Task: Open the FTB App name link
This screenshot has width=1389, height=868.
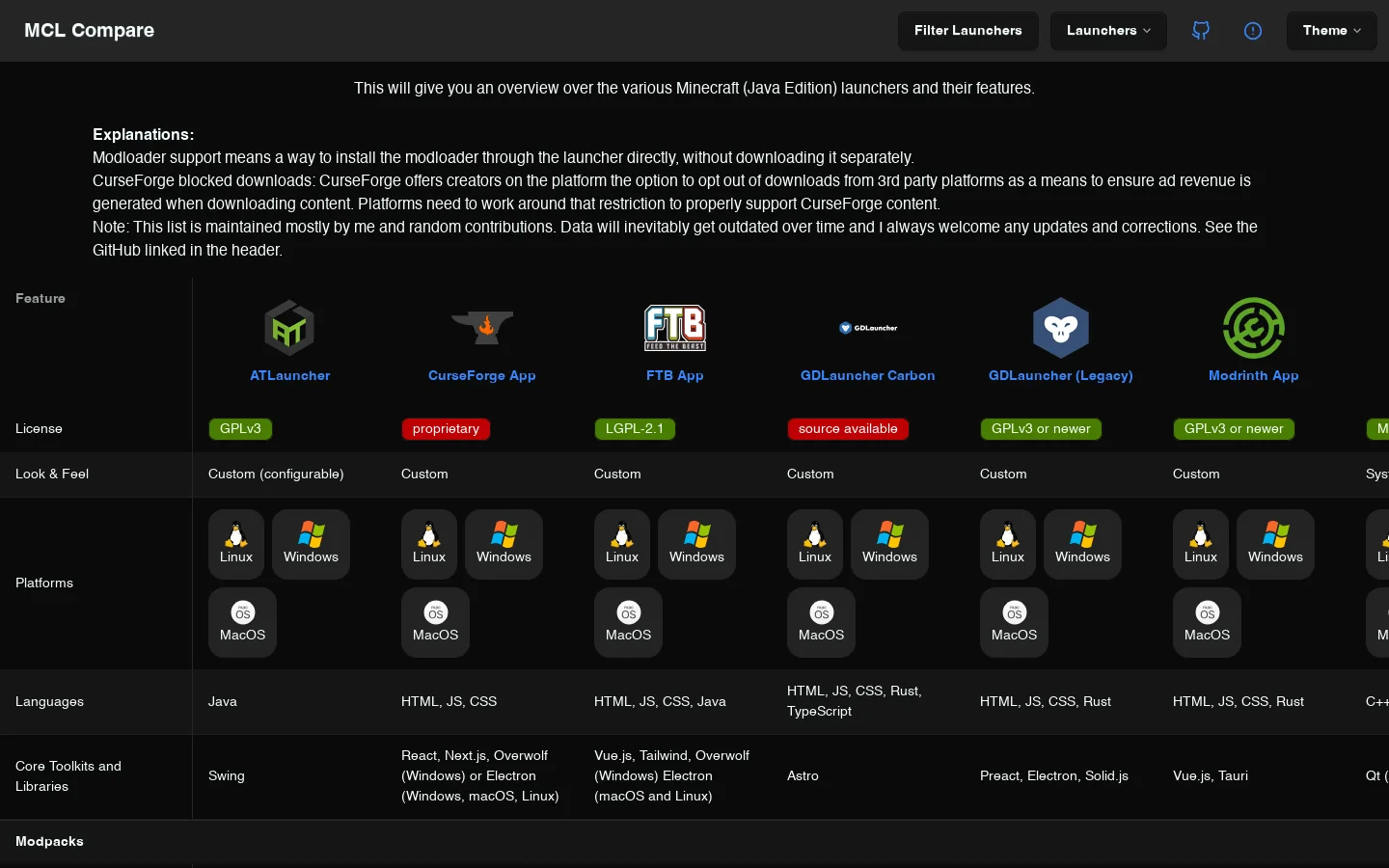Action: tap(675, 375)
